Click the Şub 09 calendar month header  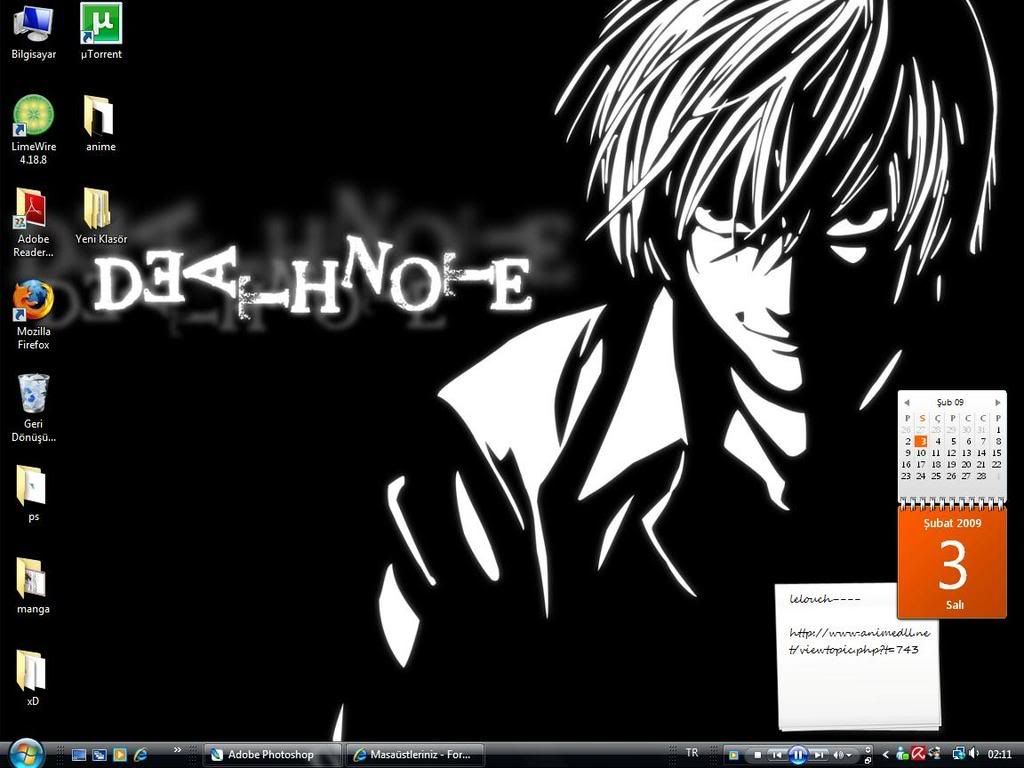(950, 402)
